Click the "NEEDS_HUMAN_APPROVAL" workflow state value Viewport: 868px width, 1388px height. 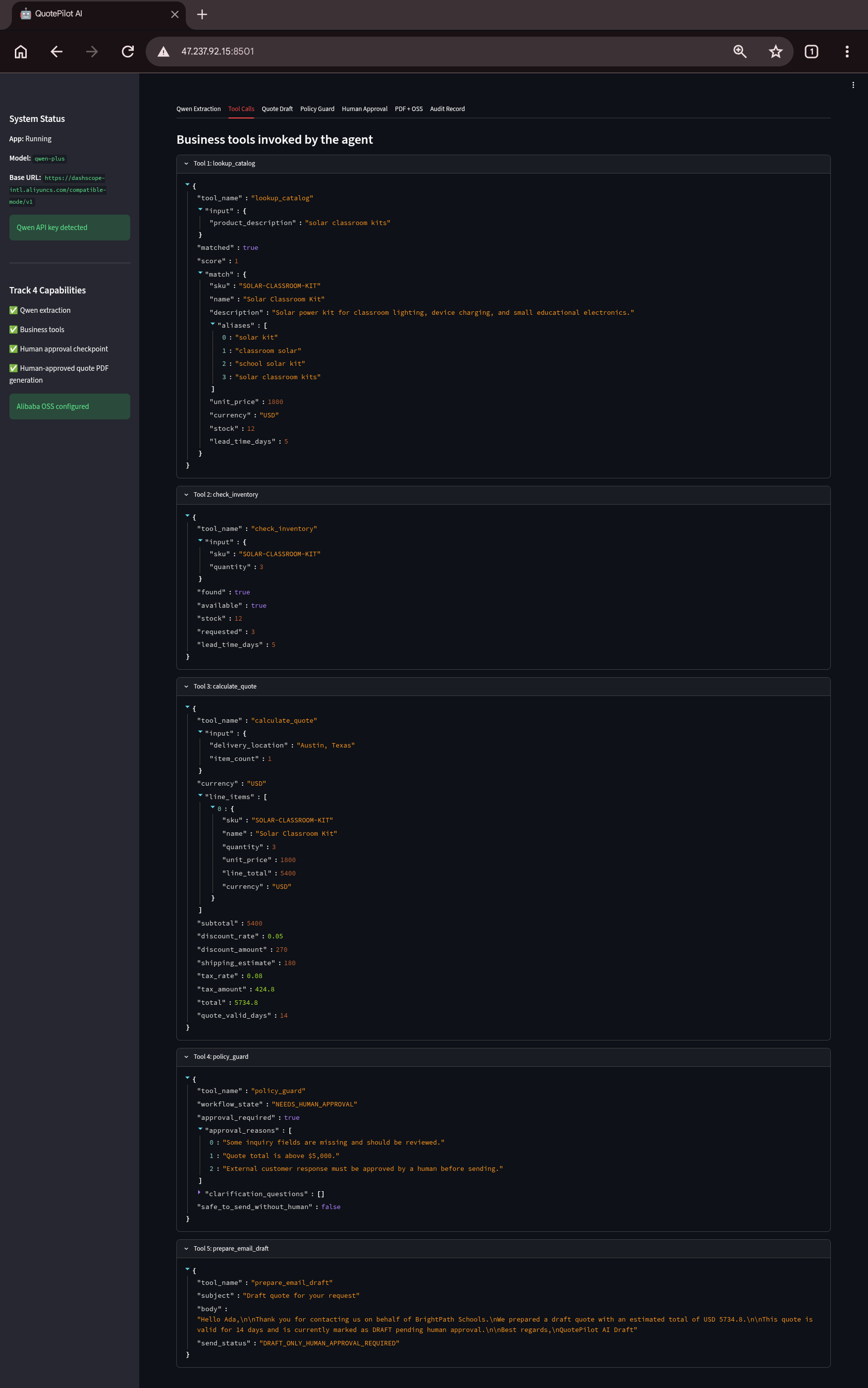314,1104
